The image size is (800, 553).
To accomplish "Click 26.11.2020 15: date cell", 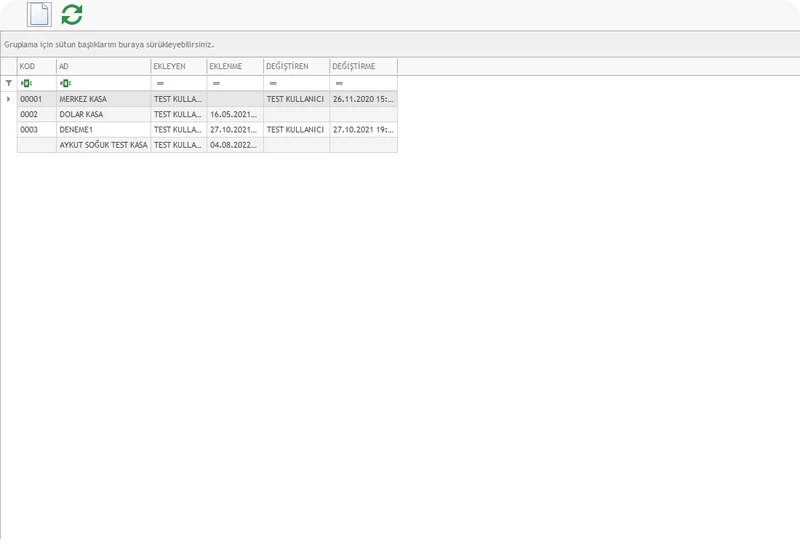I will 363,99.
